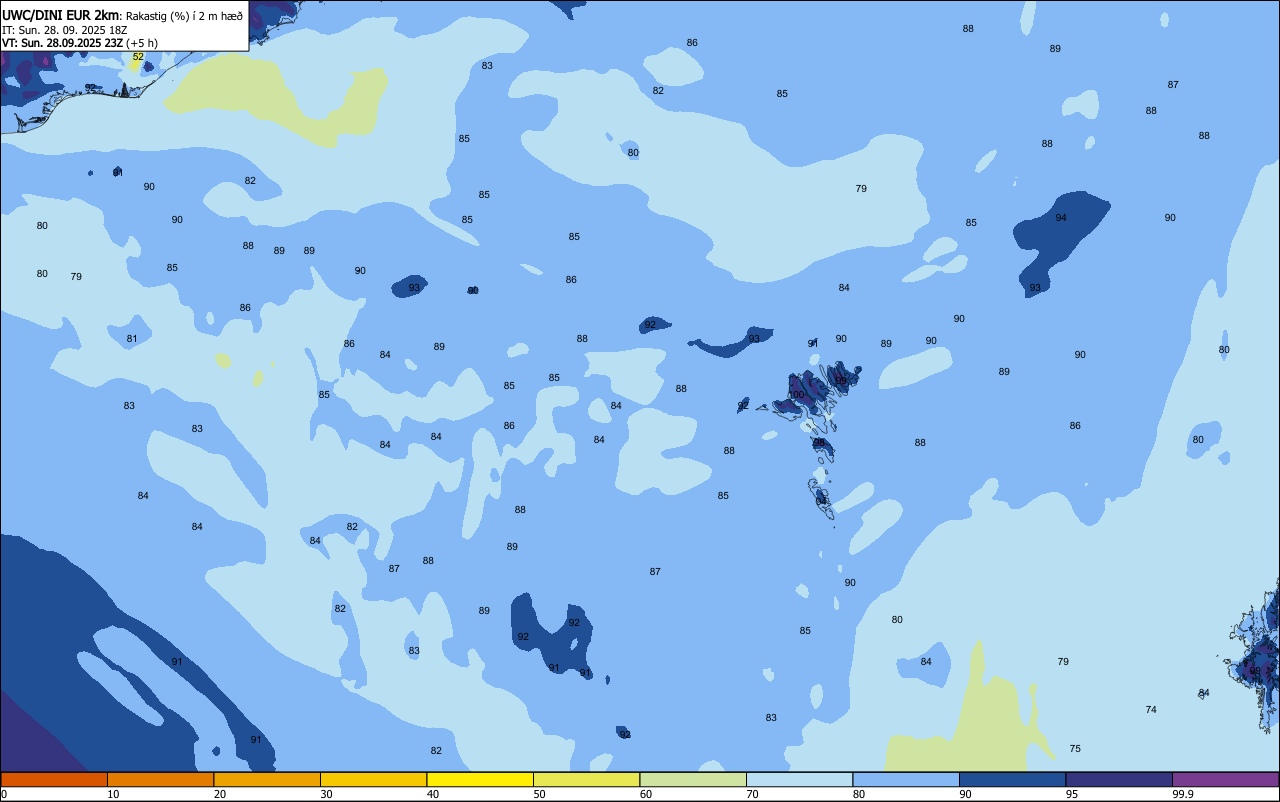Click the legend tick label '20'
1280x802 pixels.
click(x=220, y=794)
